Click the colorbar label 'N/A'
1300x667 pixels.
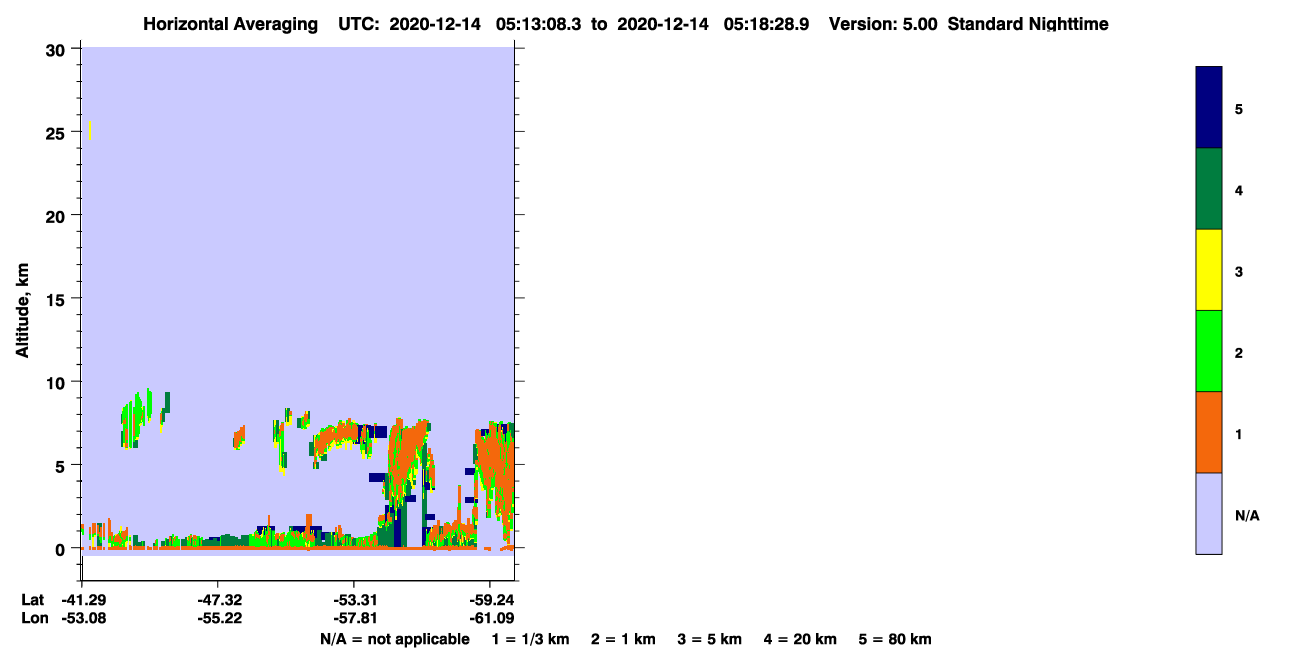[1247, 515]
